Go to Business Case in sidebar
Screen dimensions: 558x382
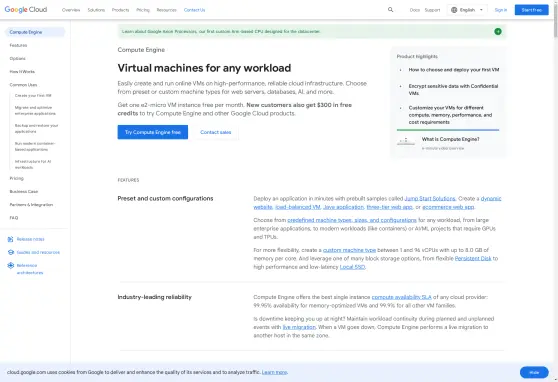pyautogui.click(x=23, y=191)
